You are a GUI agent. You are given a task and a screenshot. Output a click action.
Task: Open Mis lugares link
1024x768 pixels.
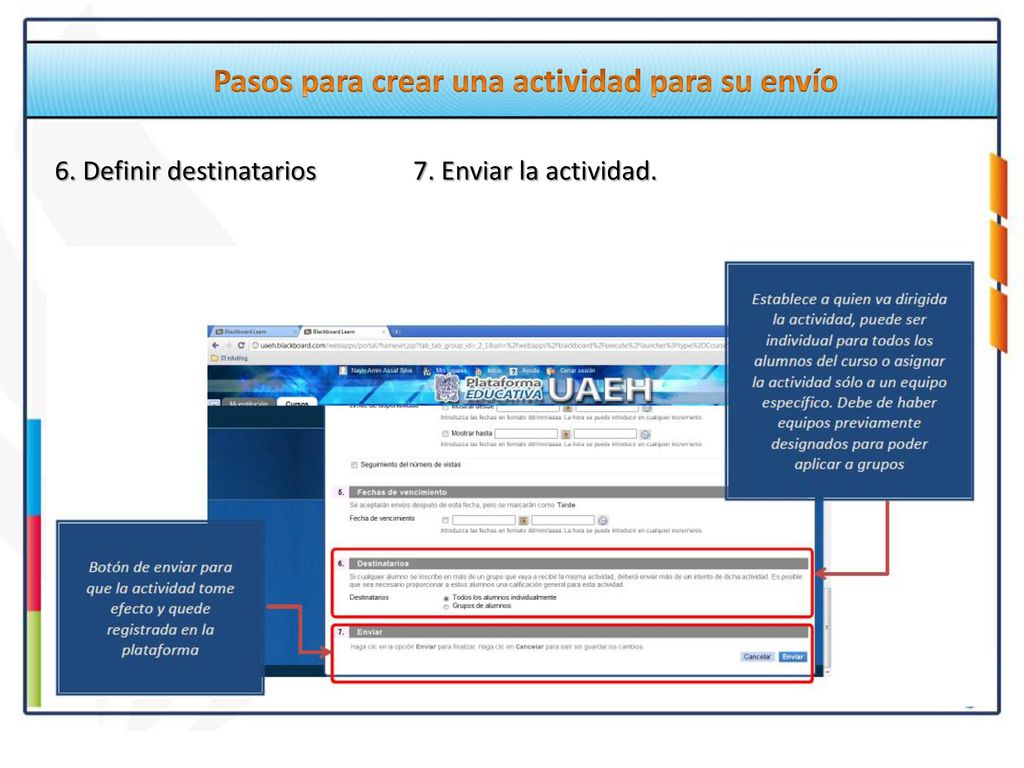451,370
